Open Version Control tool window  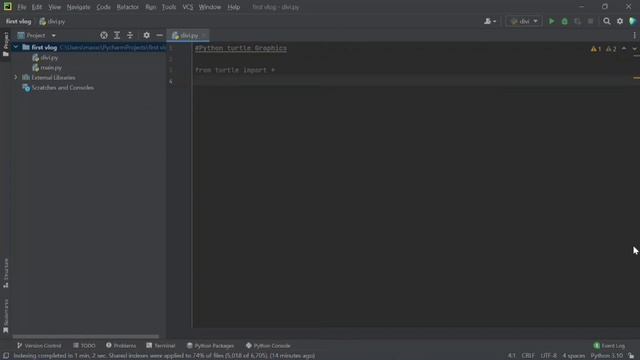[39, 345]
